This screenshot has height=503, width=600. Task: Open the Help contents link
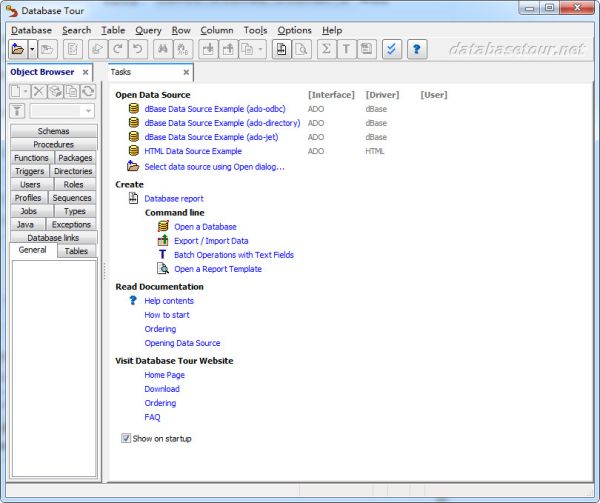click(169, 301)
